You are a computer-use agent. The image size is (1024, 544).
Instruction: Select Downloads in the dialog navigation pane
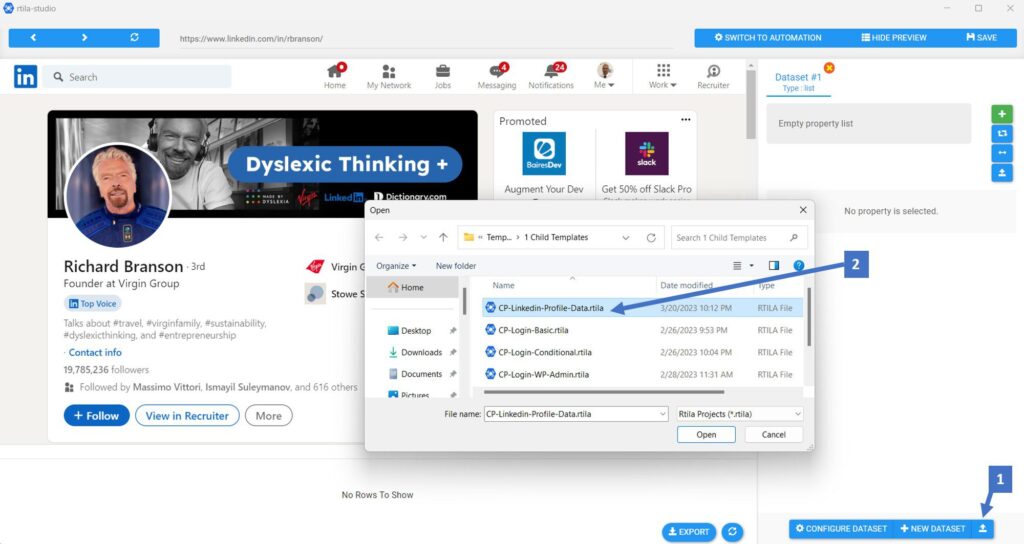point(421,352)
